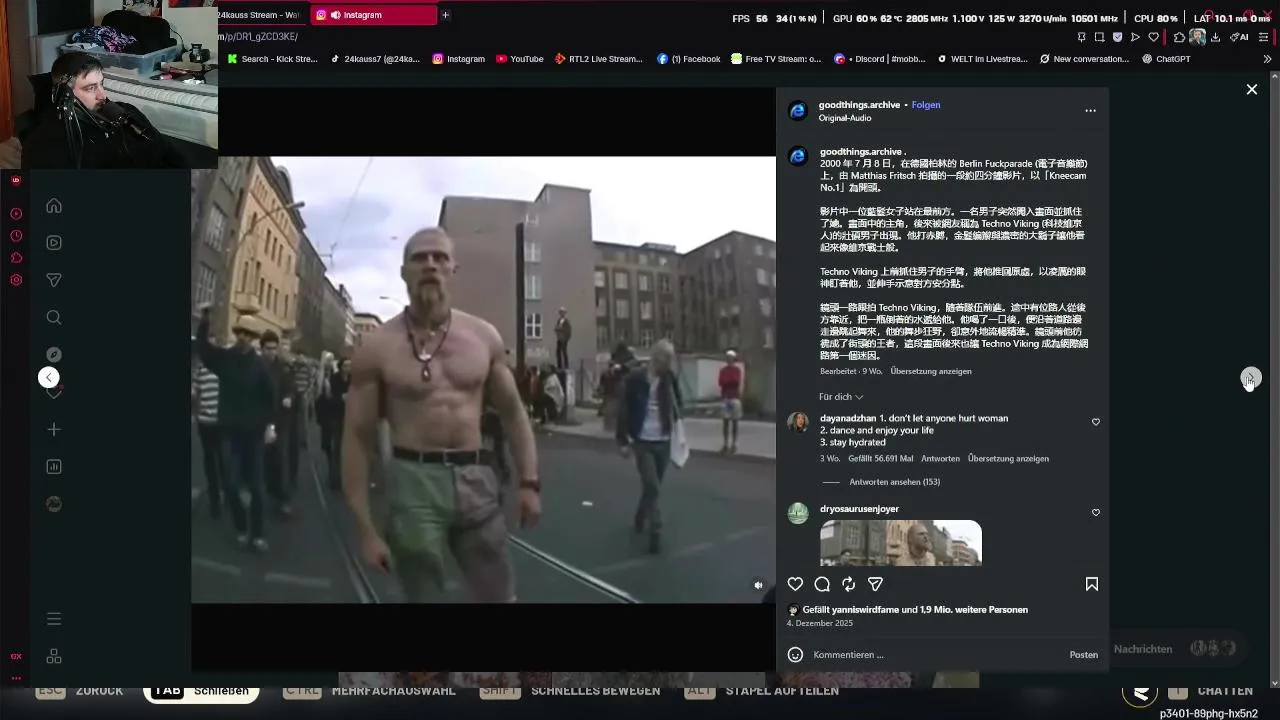The height and width of the screenshot is (720, 1280).
Task: Open the Original-Audio link
Action: (x=844, y=118)
